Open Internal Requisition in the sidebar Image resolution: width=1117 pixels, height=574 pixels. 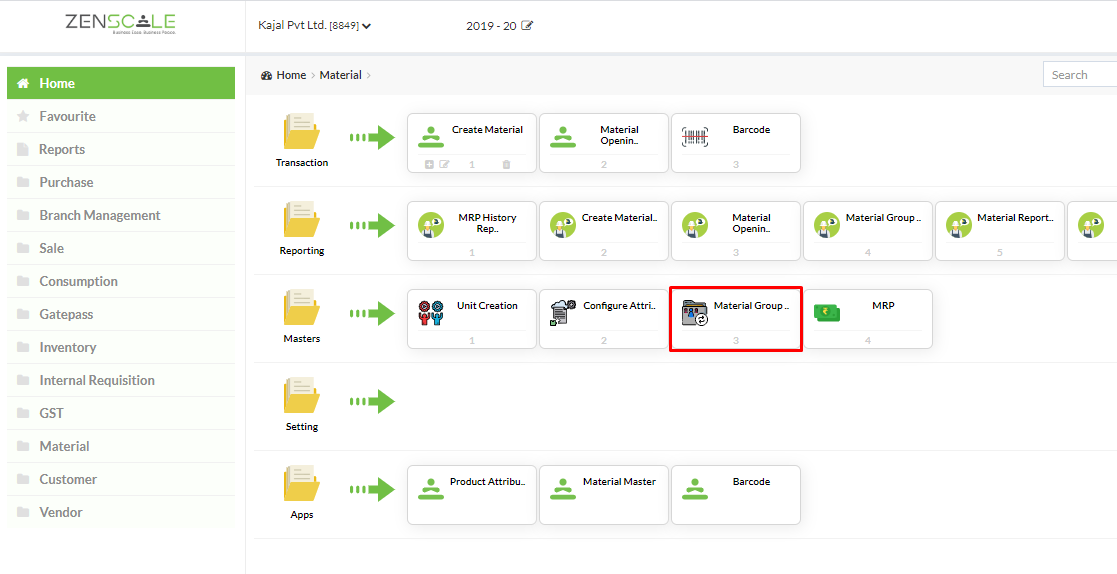tap(121, 380)
